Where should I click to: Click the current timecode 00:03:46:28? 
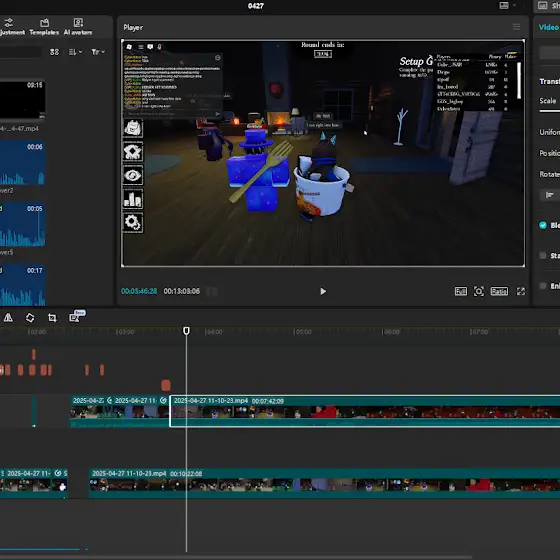coord(139,291)
